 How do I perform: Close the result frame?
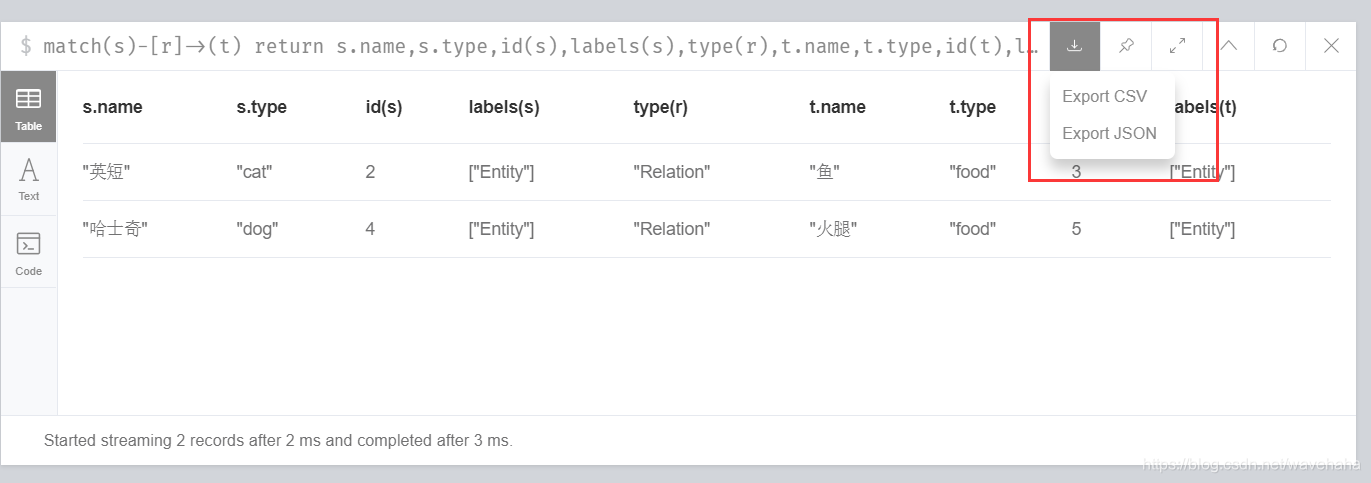1331,46
